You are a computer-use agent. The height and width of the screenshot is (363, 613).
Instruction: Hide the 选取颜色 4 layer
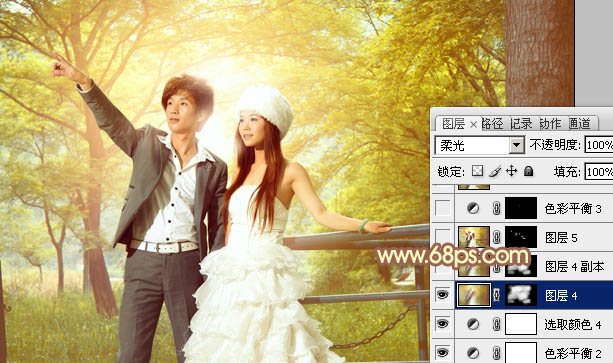coord(443,324)
